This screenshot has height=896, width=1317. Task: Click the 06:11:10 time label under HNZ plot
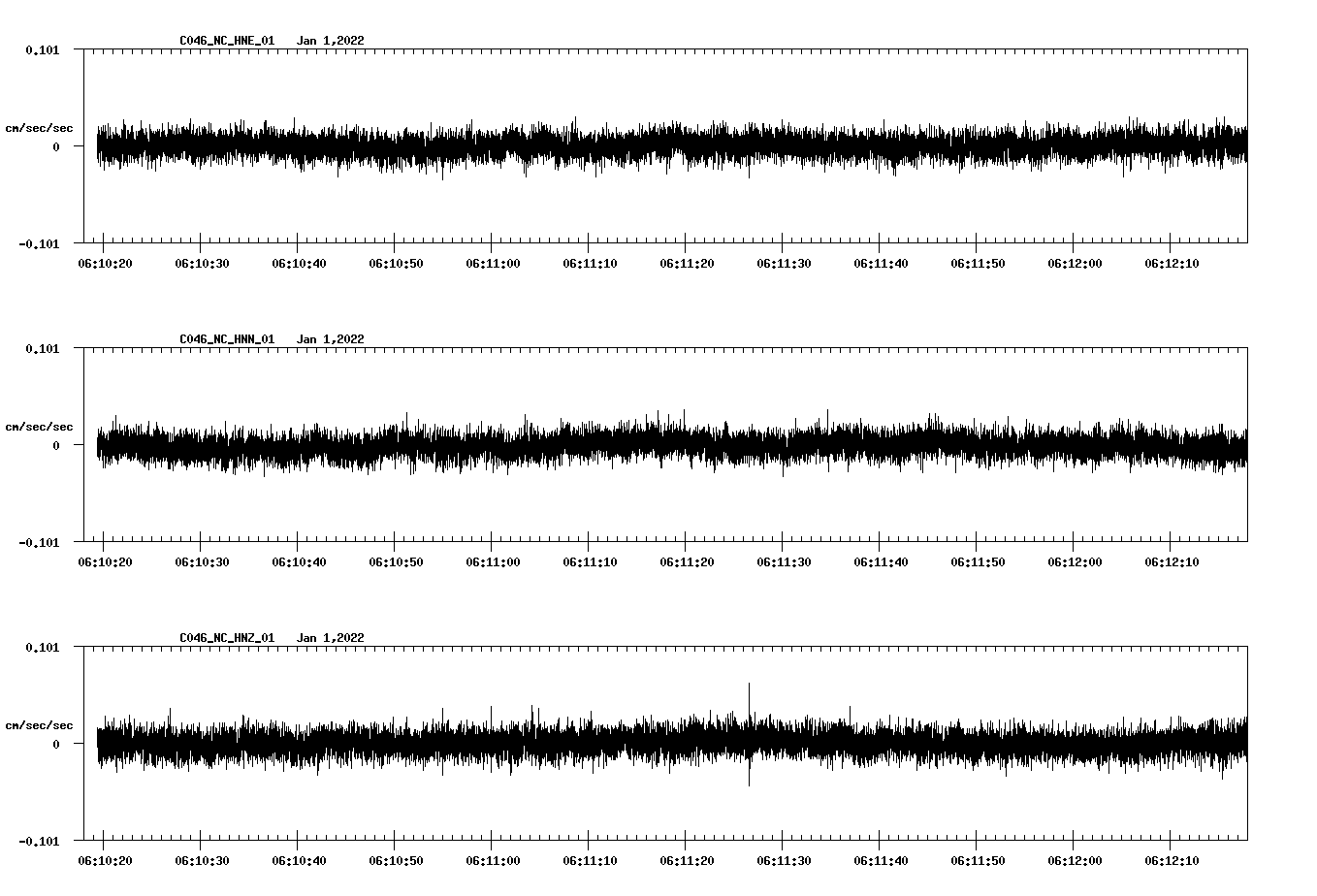coord(590,861)
